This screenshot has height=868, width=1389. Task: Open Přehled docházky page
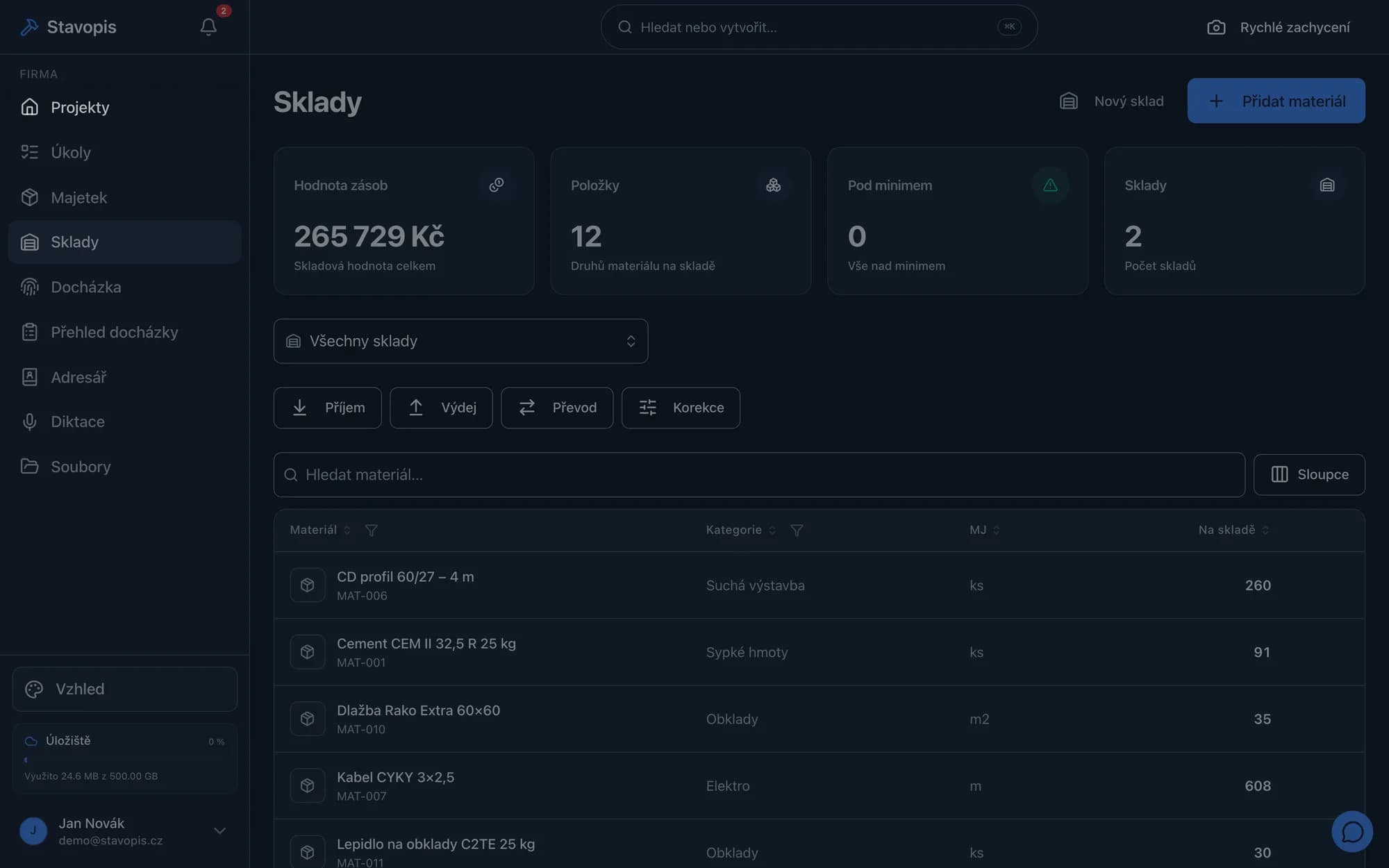tap(125, 332)
